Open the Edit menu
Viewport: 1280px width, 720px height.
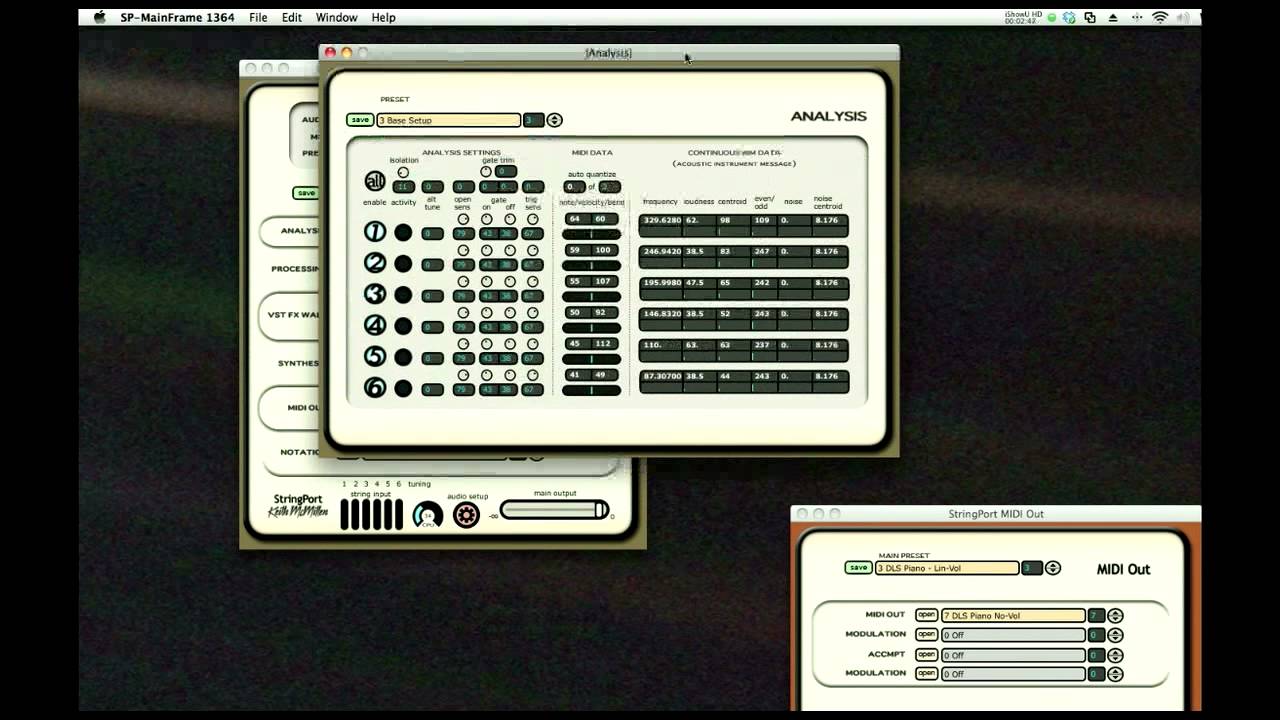pyautogui.click(x=292, y=17)
